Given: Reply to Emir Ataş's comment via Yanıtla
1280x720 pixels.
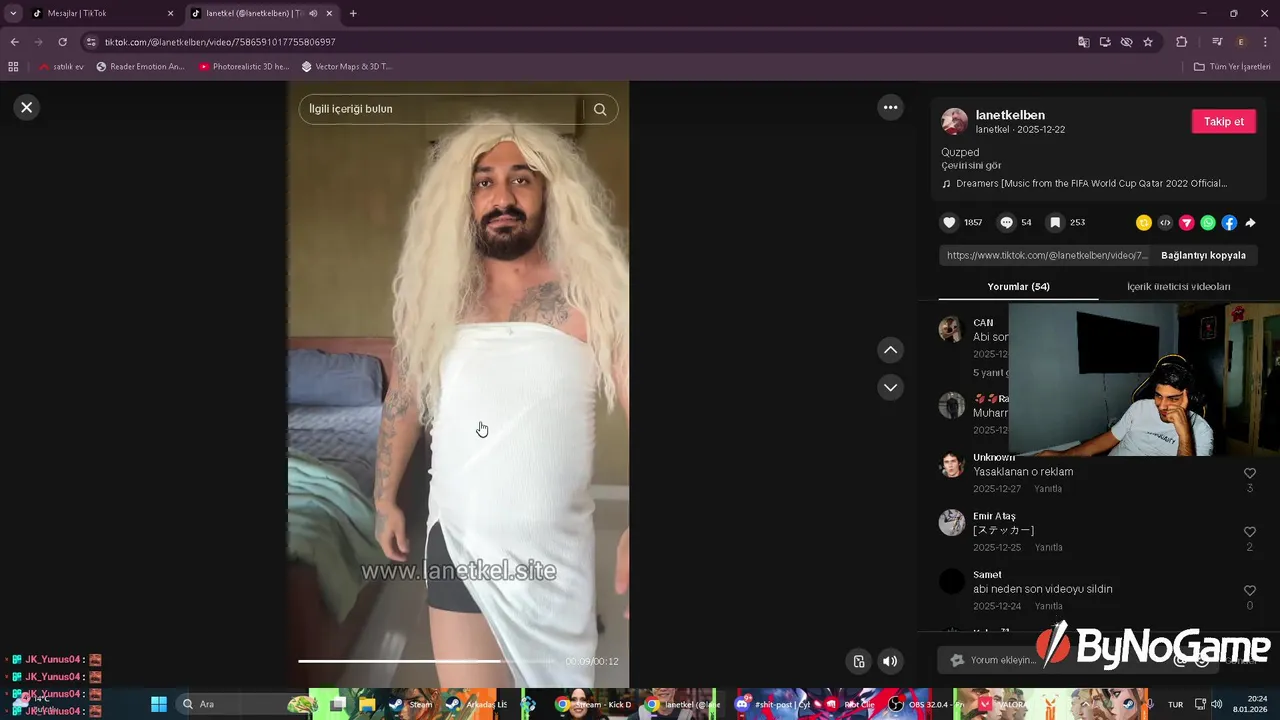Looking at the screenshot, I should tap(1048, 548).
